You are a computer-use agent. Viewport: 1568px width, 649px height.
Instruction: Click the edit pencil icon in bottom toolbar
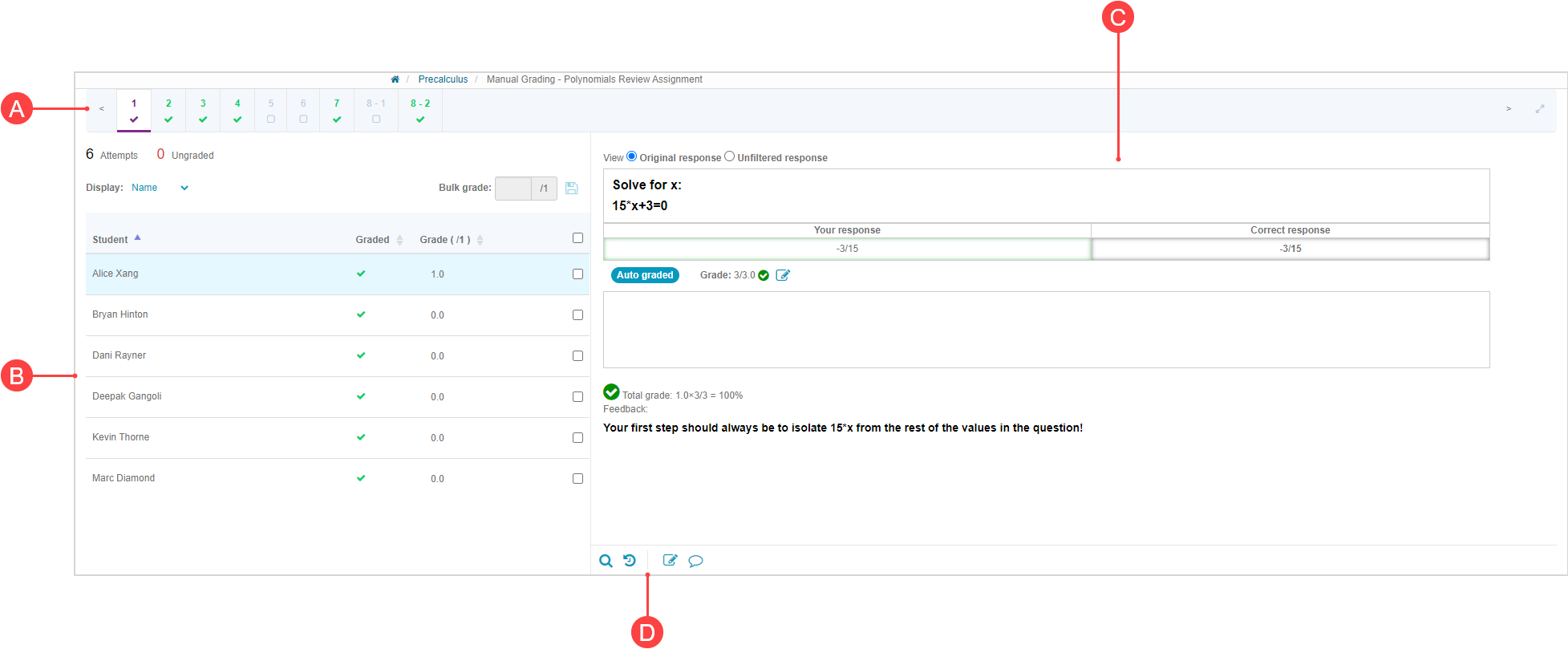[x=670, y=561]
